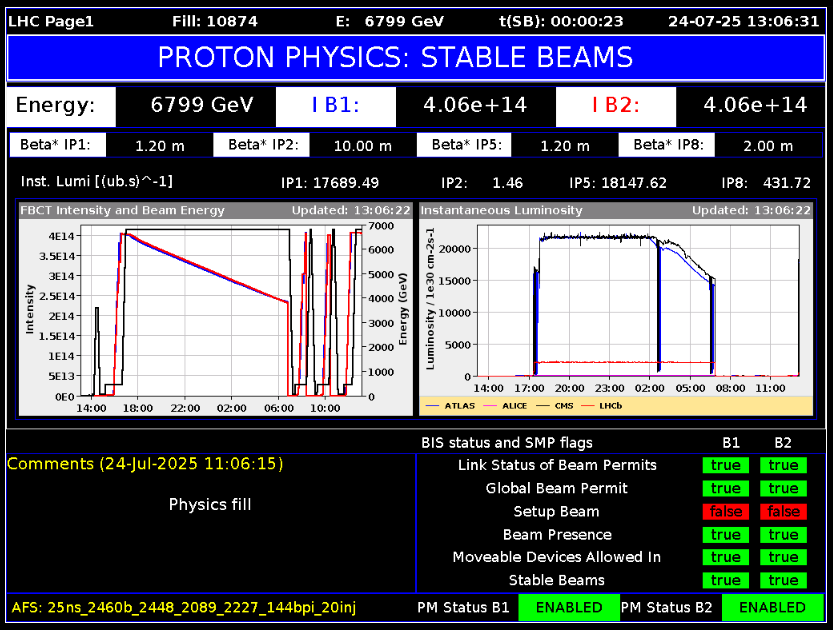Click the PM Status B2 ENABLED button
The image size is (833, 630).
click(771, 607)
